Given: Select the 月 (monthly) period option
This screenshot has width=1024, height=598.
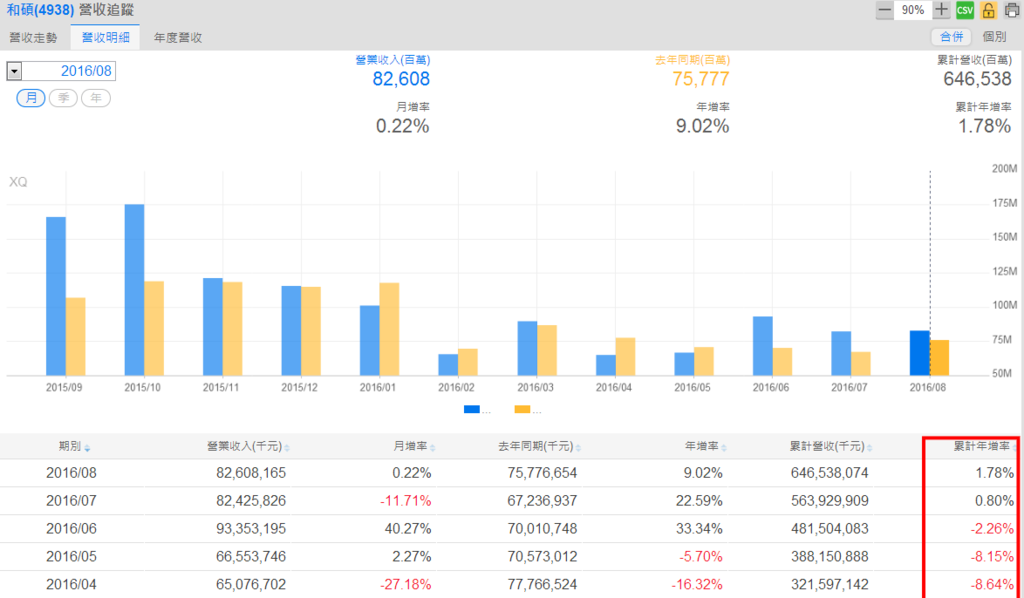Looking at the screenshot, I should pos(31,98).
